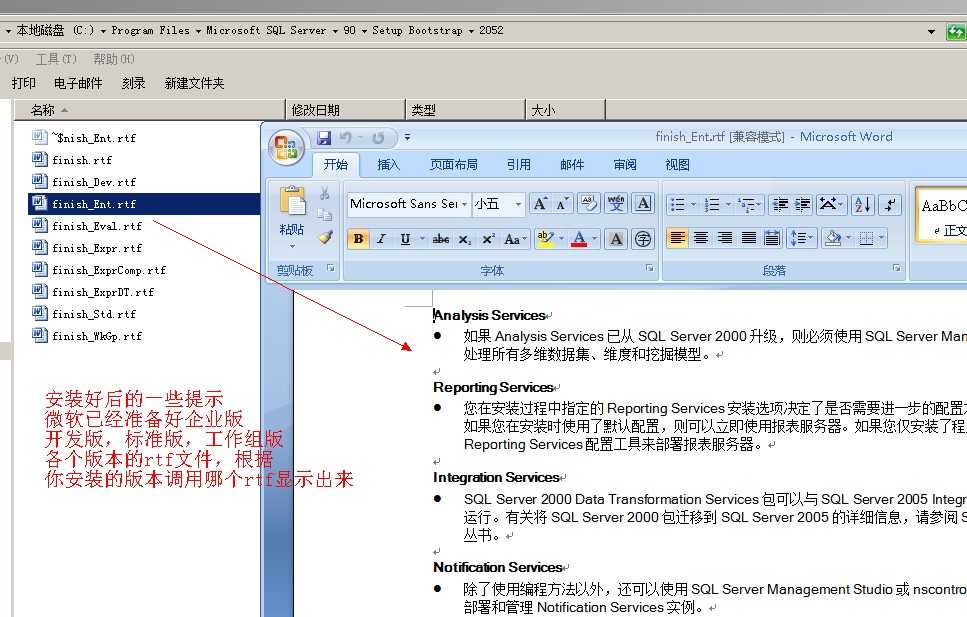Switch to the 审阅 ribbon tab

(625, 165)
